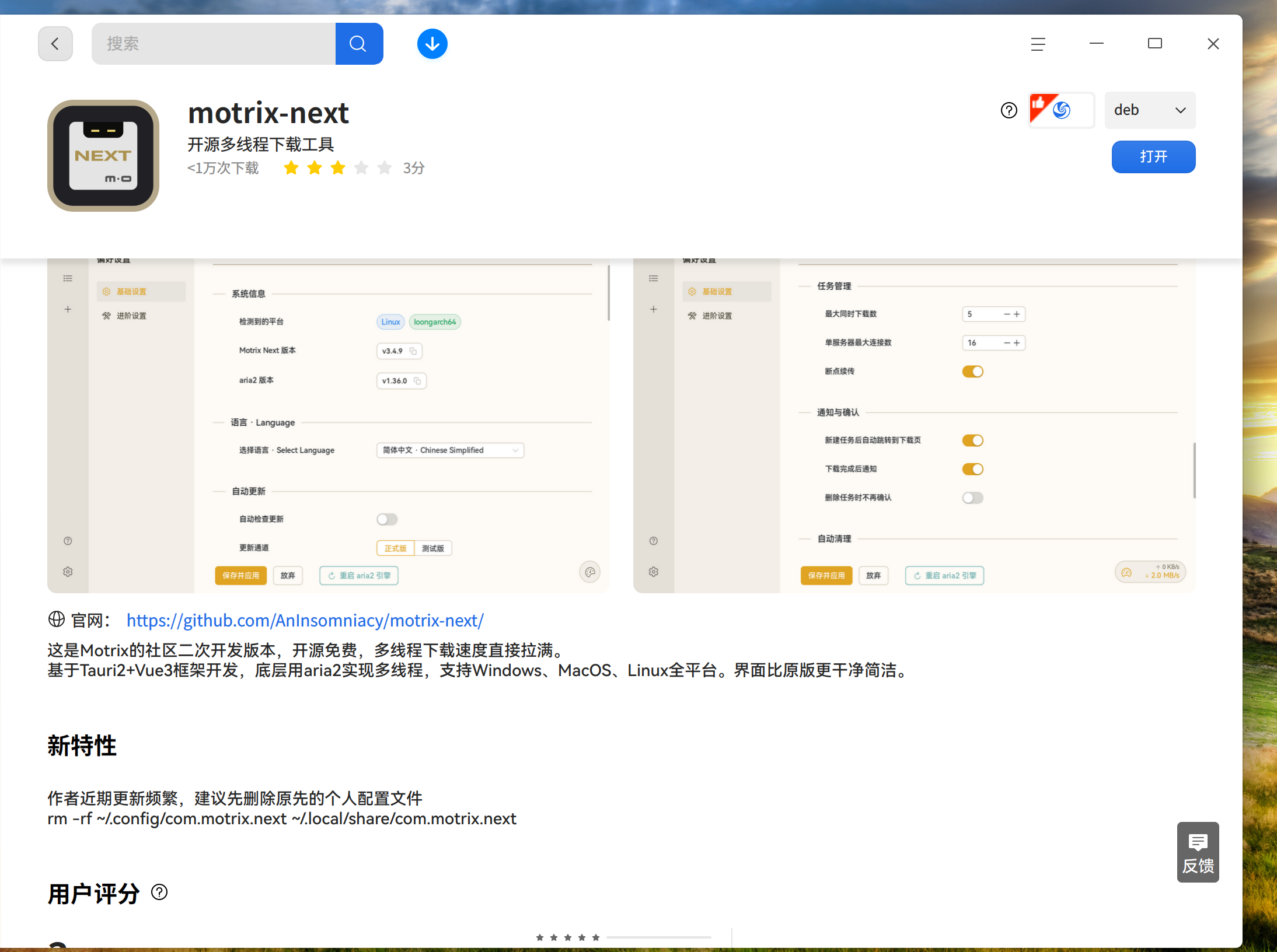Minimize the app store window
1277x952 pixels.
pyautogui.click(x=1097, y=44)
